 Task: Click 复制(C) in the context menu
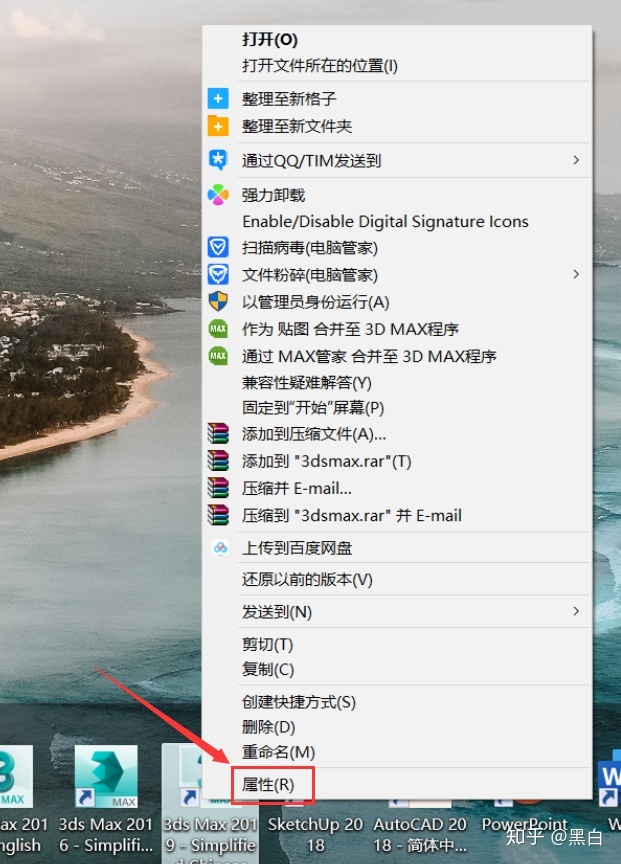(268, 670)
